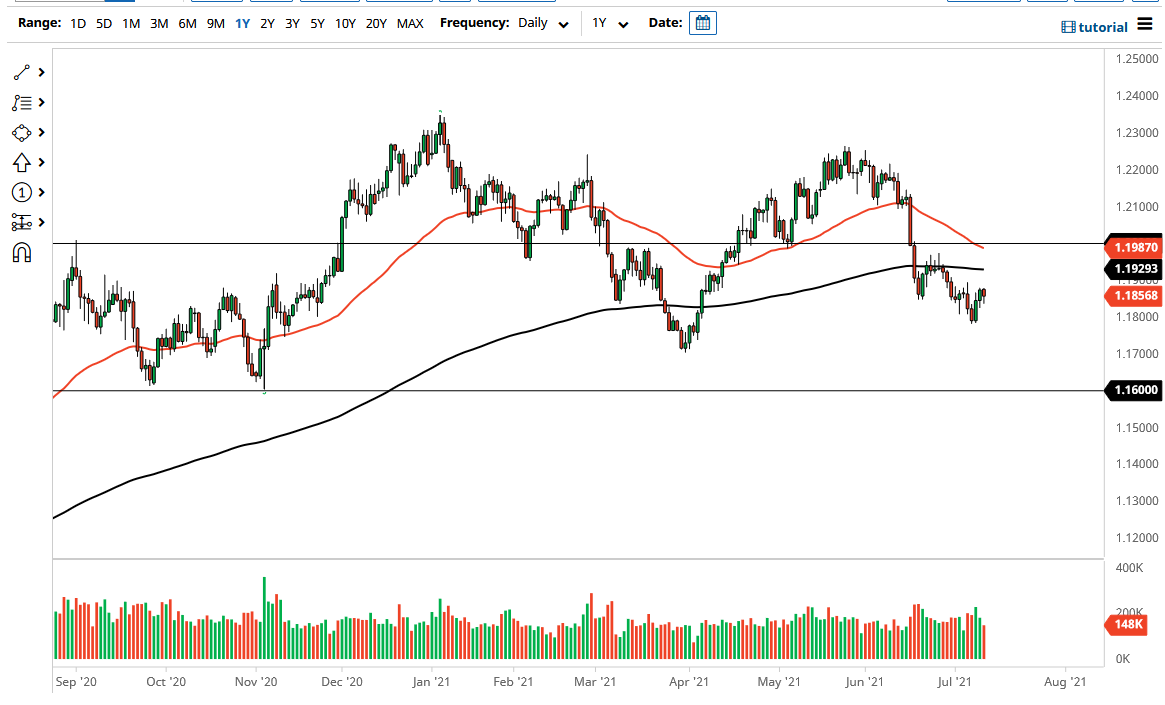Expand the trend line tool submenu arrow
1165x705 pixels.
click(42, 73)
